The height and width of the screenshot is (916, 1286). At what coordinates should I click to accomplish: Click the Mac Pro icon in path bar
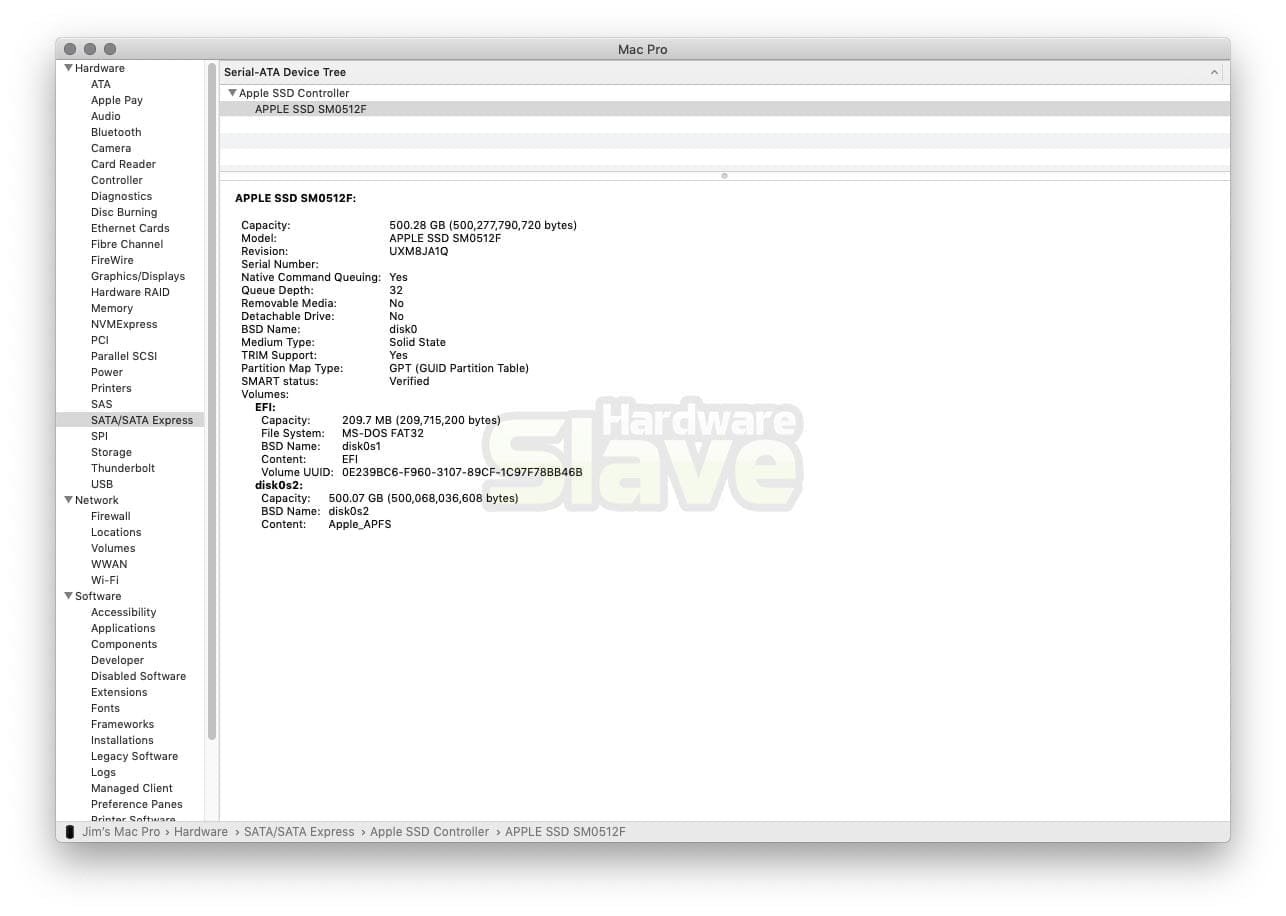click(x=70, y=832)
